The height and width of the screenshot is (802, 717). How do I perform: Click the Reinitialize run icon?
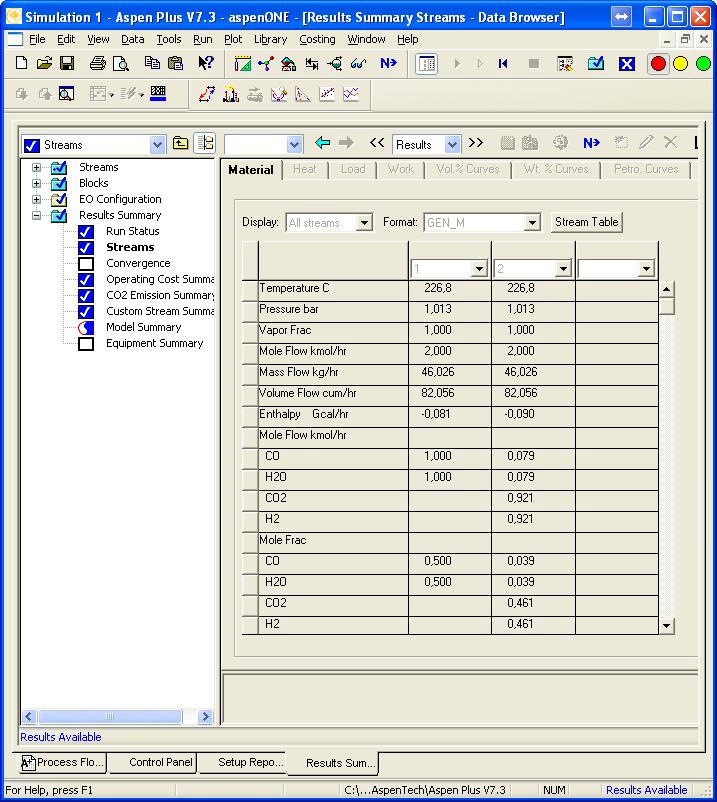click(503, 64)
